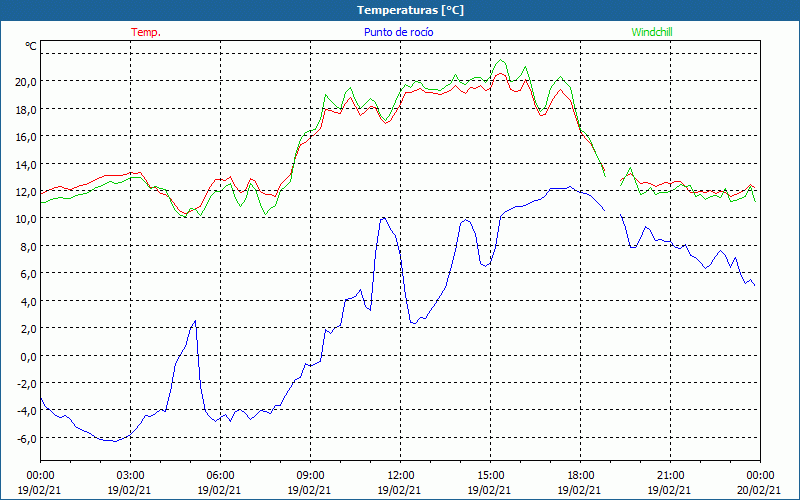Click the 06:00 time axis label
800x500 pixels.
(220, 476)
